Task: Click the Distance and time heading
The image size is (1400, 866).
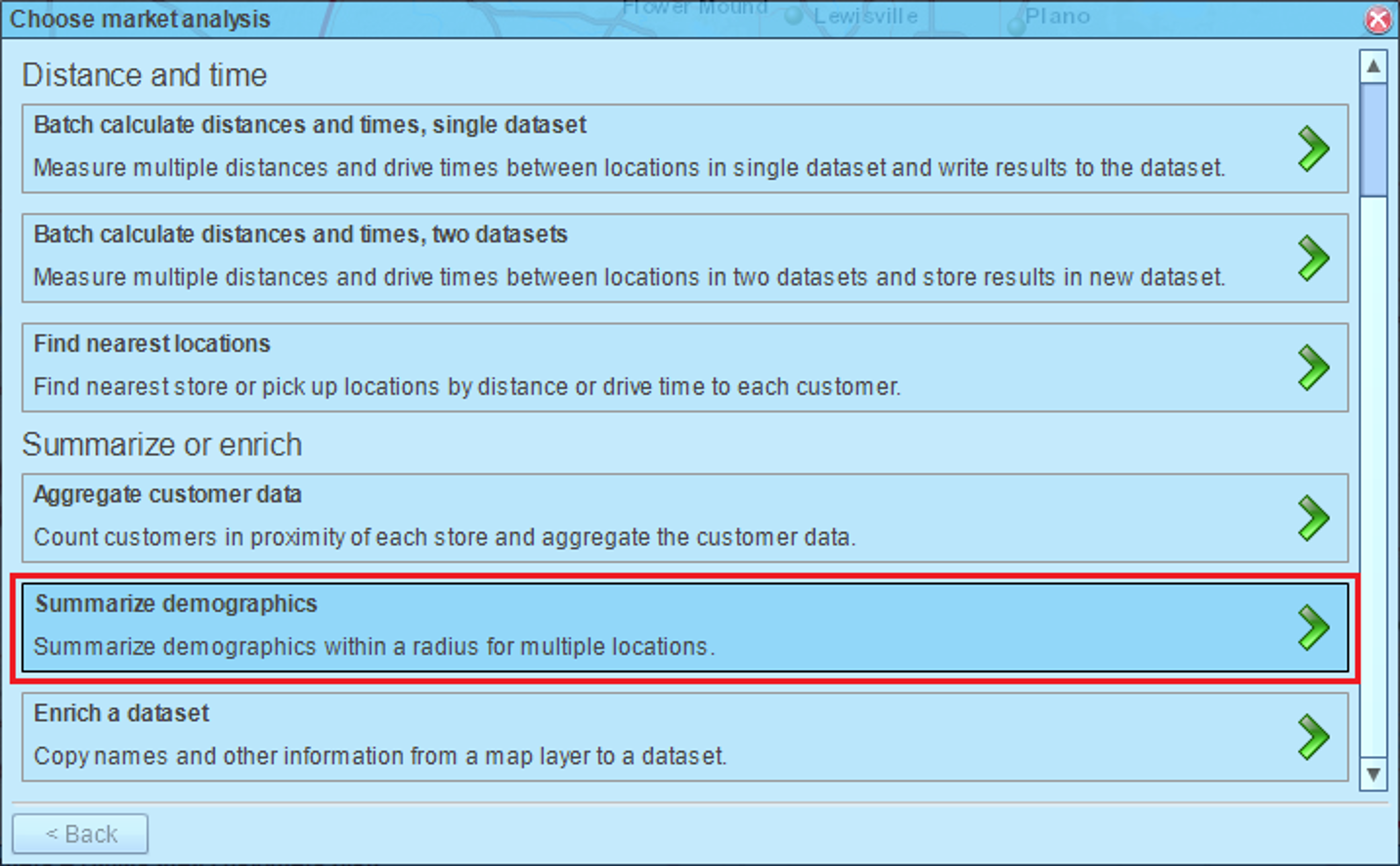Action: pyautogui.click(x=144, y=76)
